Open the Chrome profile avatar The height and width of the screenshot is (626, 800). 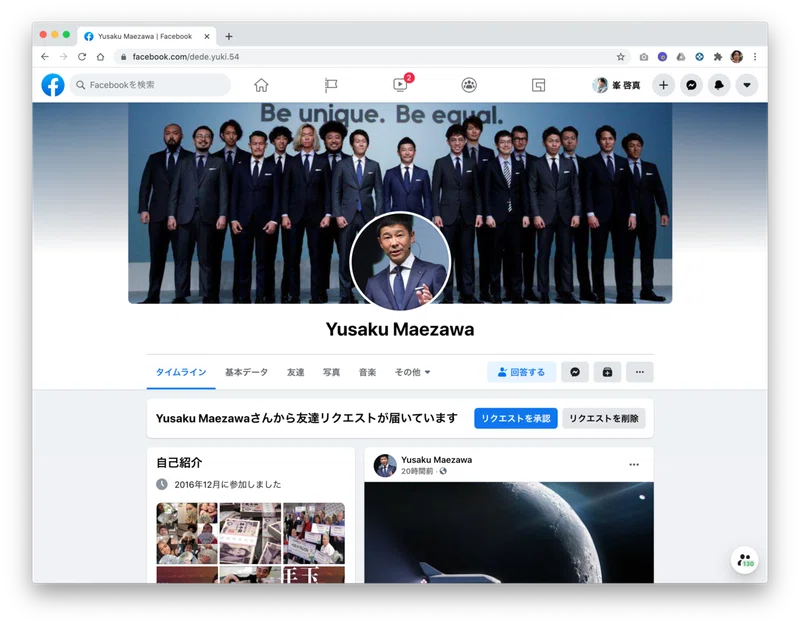(736, 57)
